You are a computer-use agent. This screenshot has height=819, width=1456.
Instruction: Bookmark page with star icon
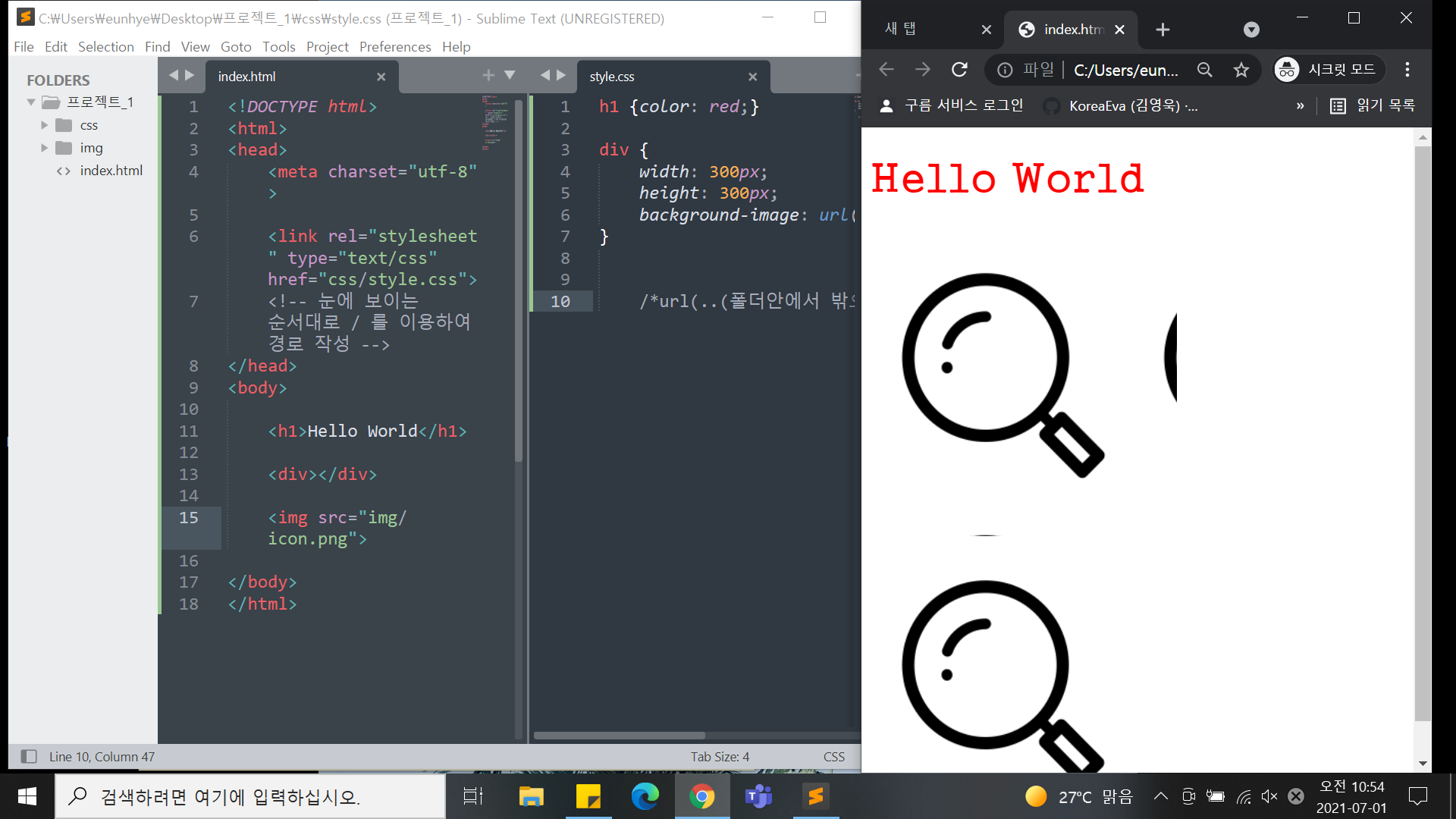coord(1241,70)
